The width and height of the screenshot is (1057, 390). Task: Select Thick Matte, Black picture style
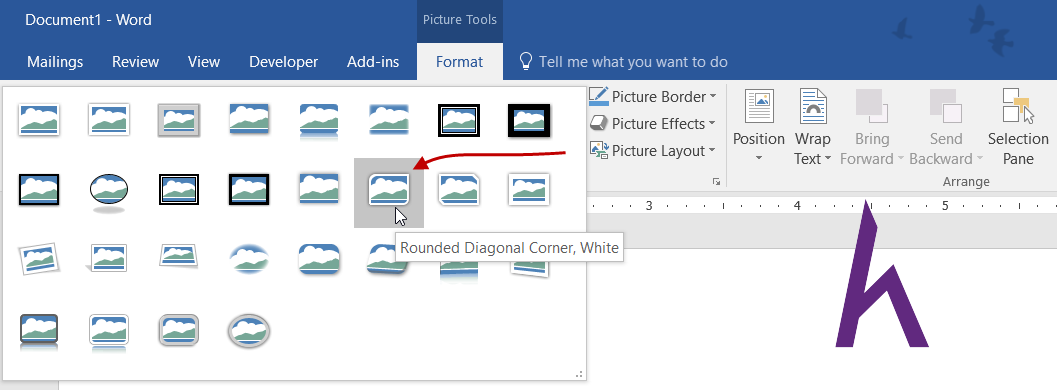click(x=529, y=120)
